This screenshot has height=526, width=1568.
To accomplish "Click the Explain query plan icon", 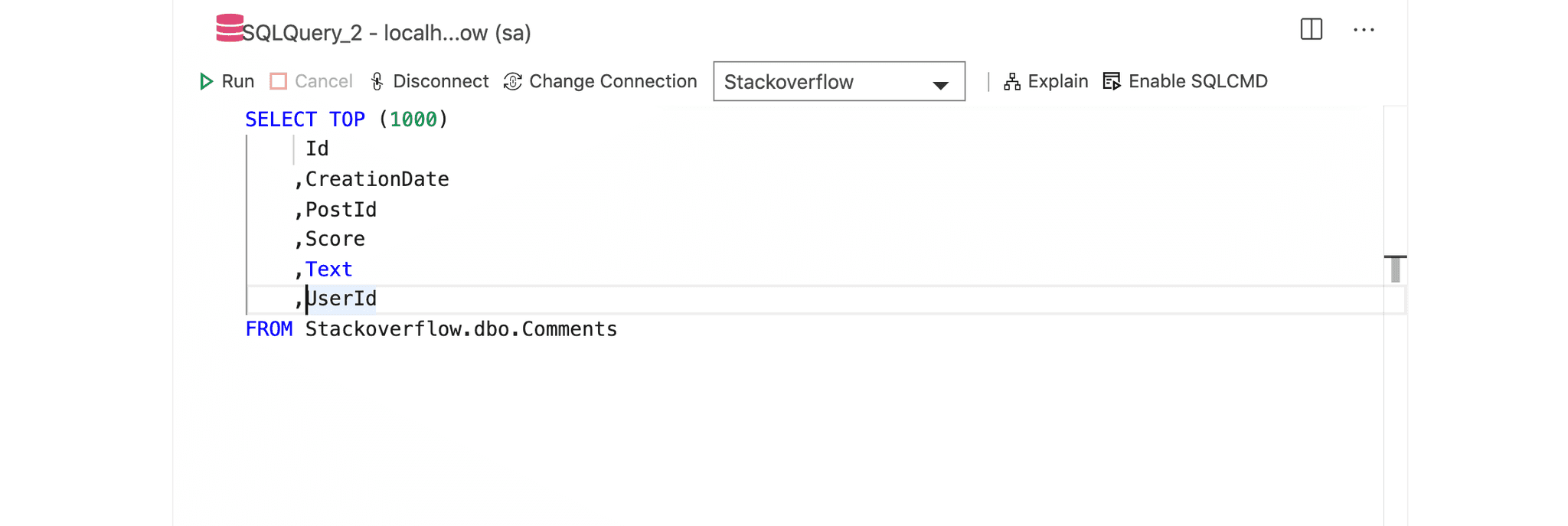I will tap(1012, 80).
